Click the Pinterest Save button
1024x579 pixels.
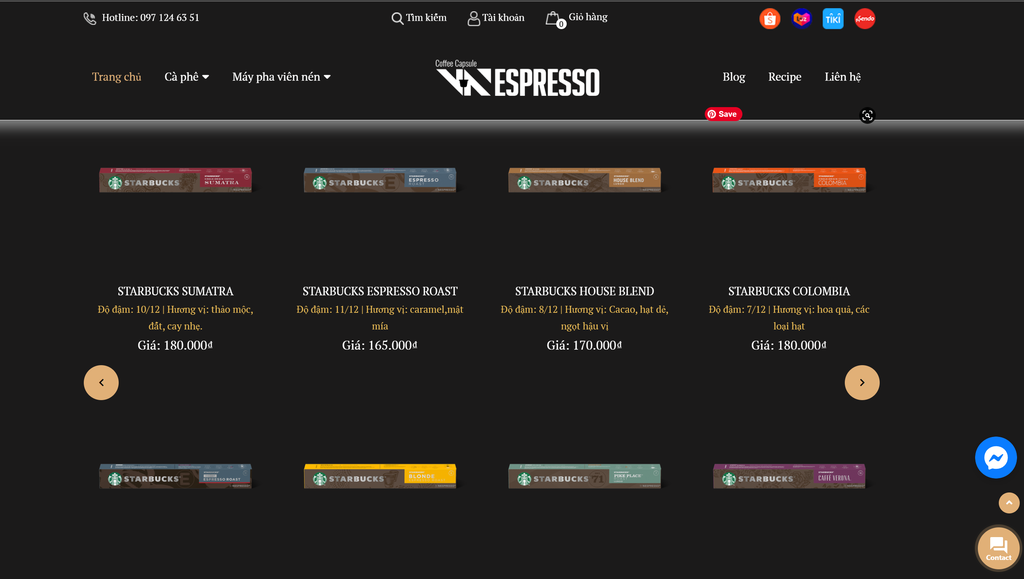pyautogui.click(x=723, y=114)
